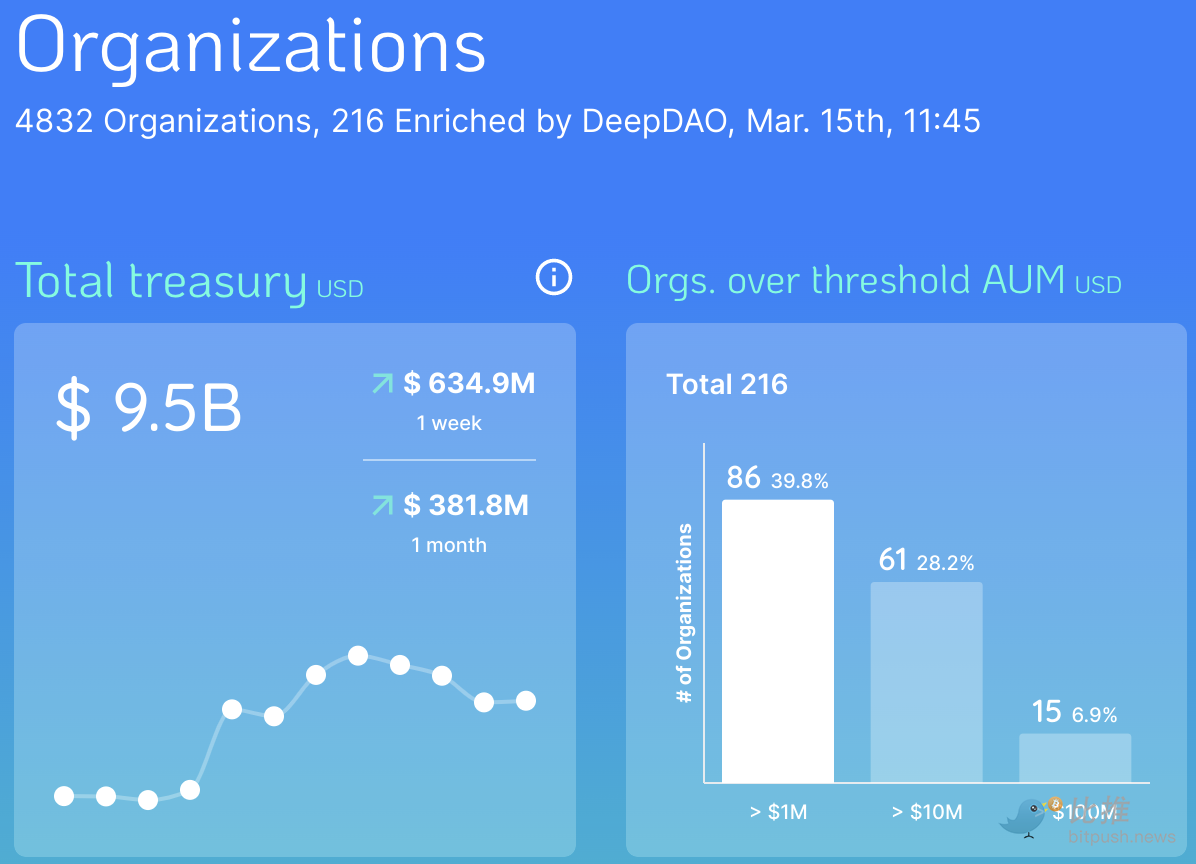1196x864 pixels.
Task: Select the shortest bar showing 15 organizations
Action: [x=1075, y=758]
